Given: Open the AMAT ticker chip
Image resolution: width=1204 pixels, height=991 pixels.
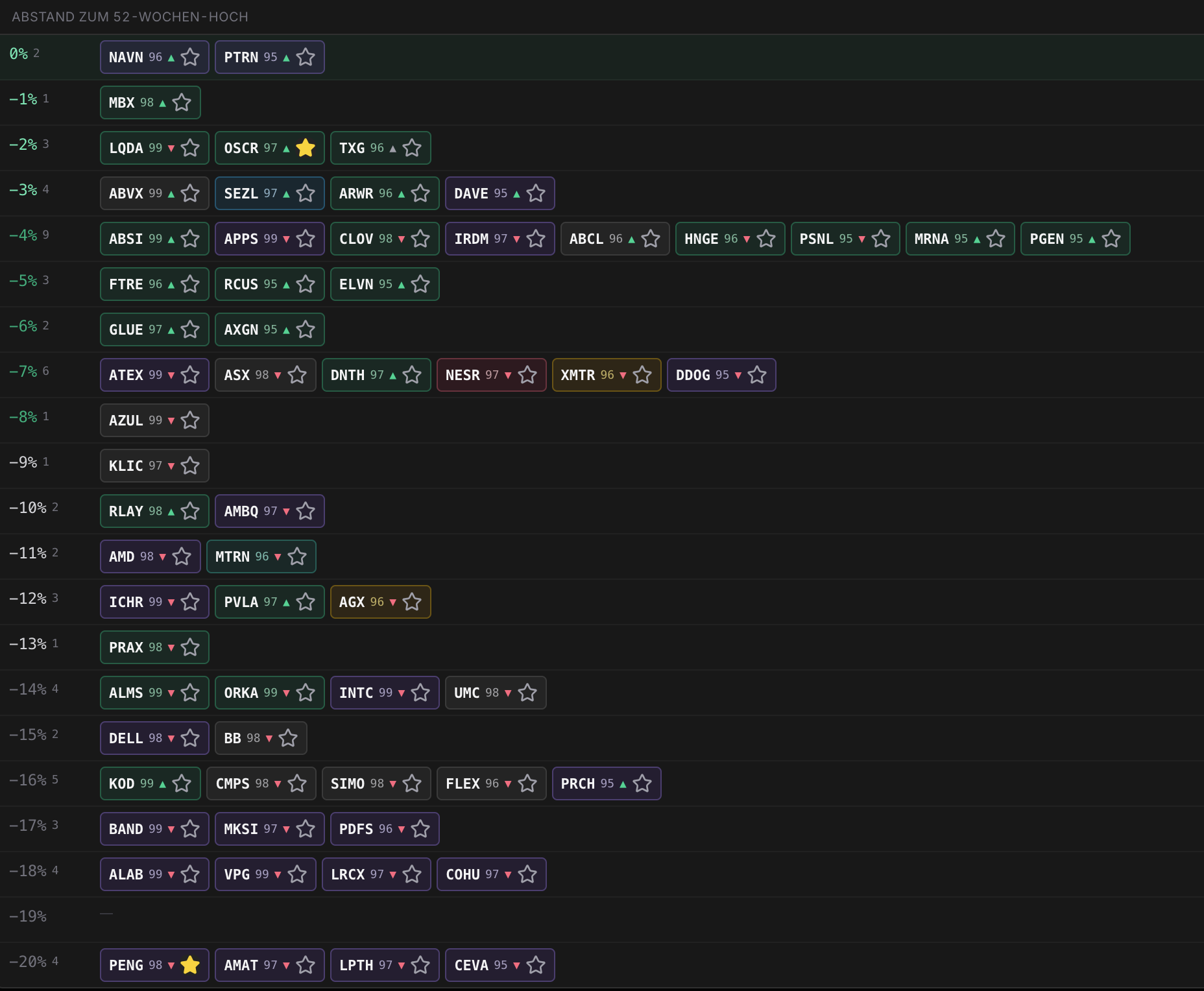Looking at the screenshot, I should (270, 965).
